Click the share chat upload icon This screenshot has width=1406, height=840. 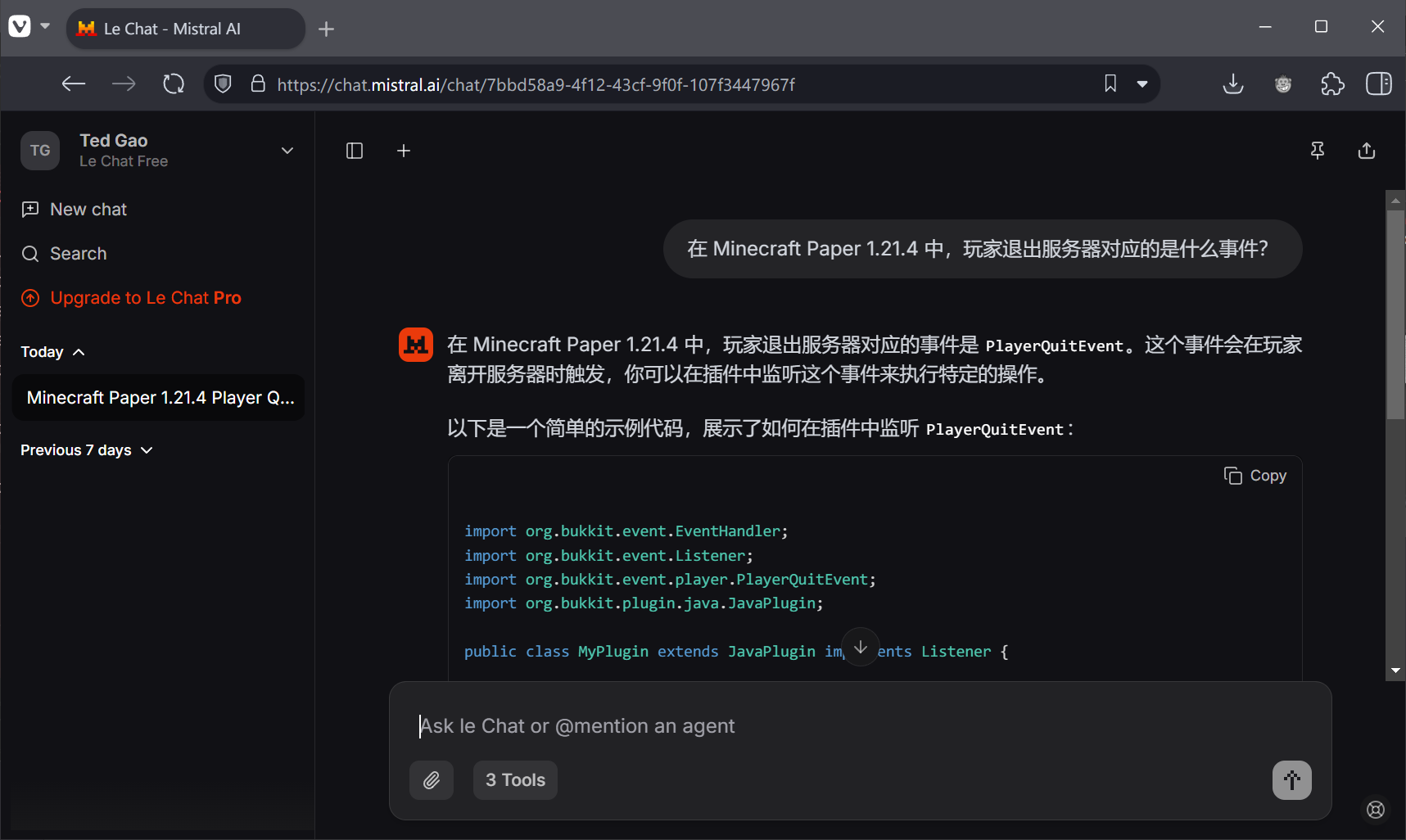1367,151
